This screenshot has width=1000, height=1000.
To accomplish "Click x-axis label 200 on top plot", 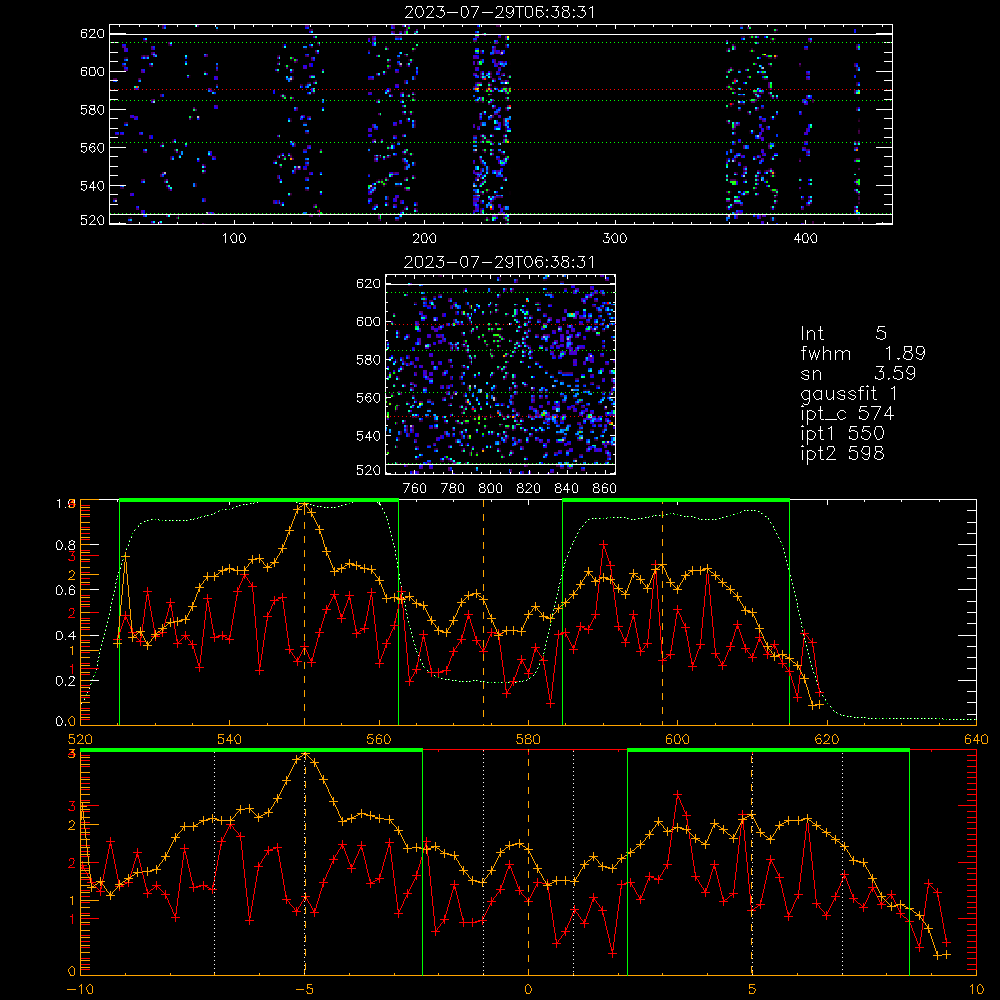I will [x=424, y=238].
